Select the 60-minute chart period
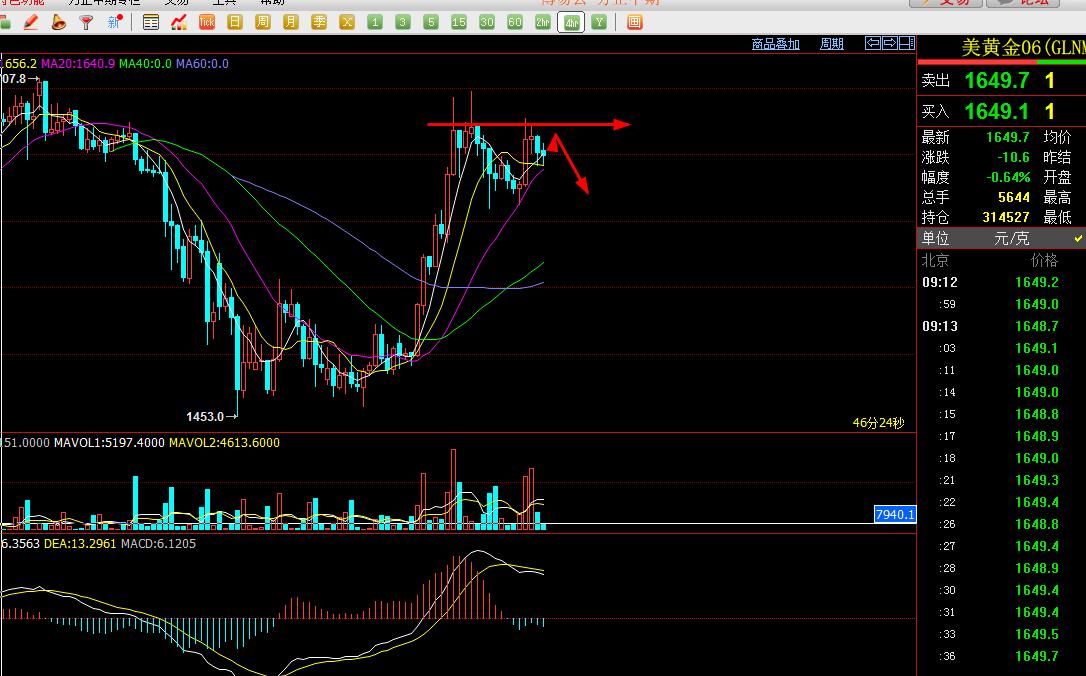This screenshot has height=676, width=1086. pos(515,22)
